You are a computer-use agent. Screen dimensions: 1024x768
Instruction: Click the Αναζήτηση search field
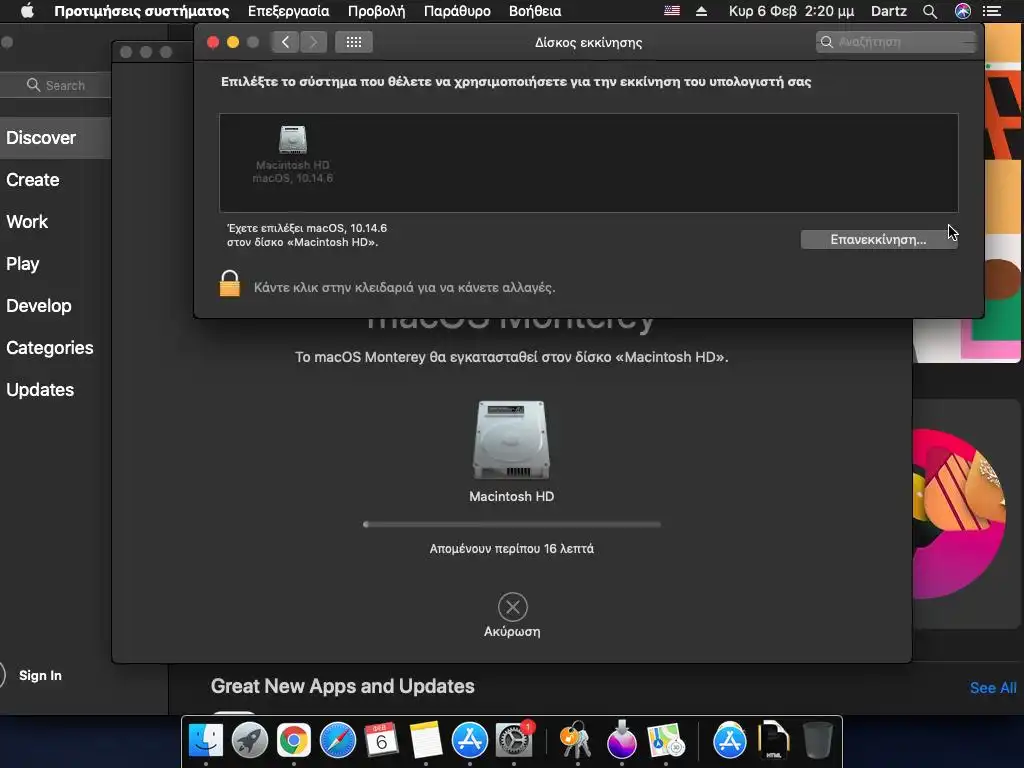(896, 42)
